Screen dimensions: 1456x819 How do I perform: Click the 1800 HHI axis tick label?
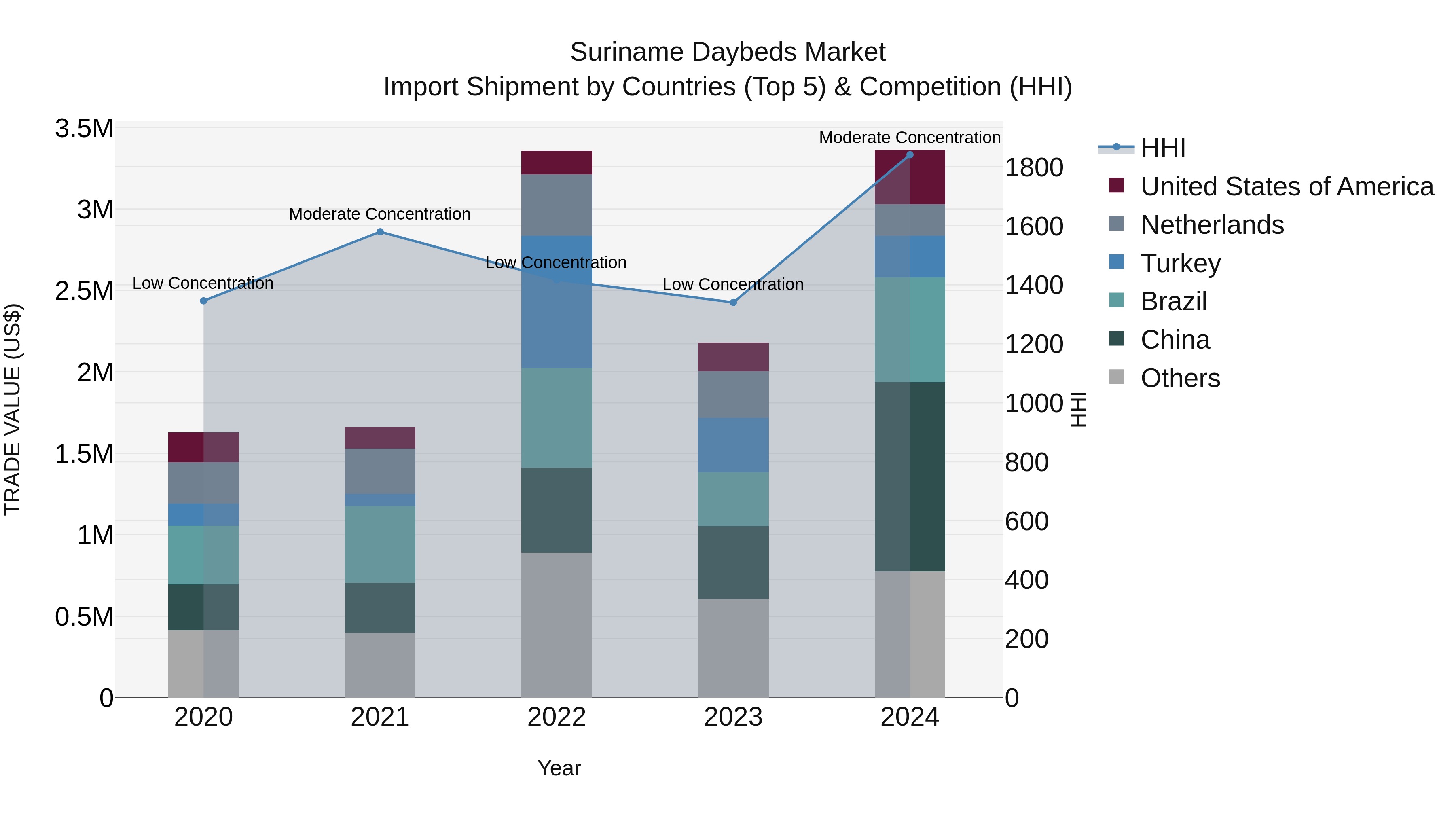pos(1034,167)
